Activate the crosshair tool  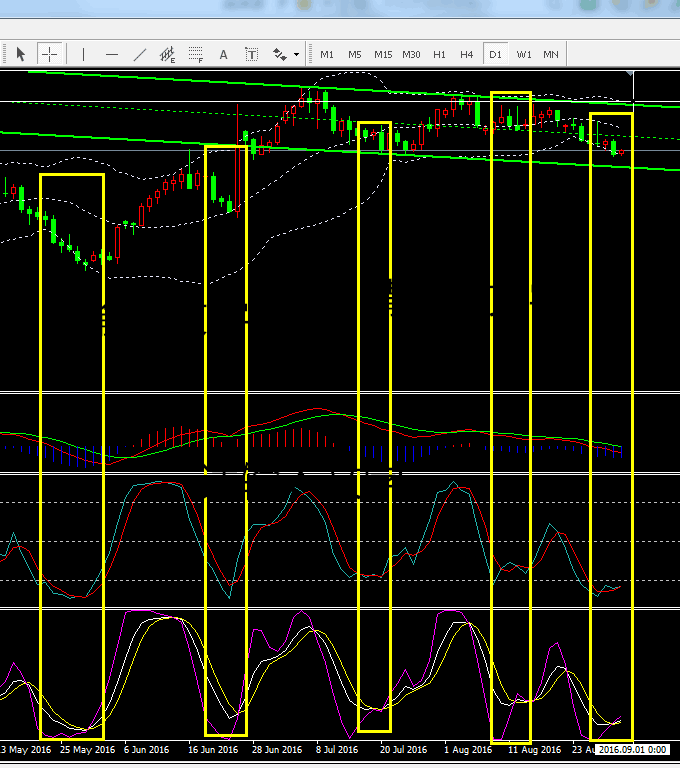click(49, 54)
